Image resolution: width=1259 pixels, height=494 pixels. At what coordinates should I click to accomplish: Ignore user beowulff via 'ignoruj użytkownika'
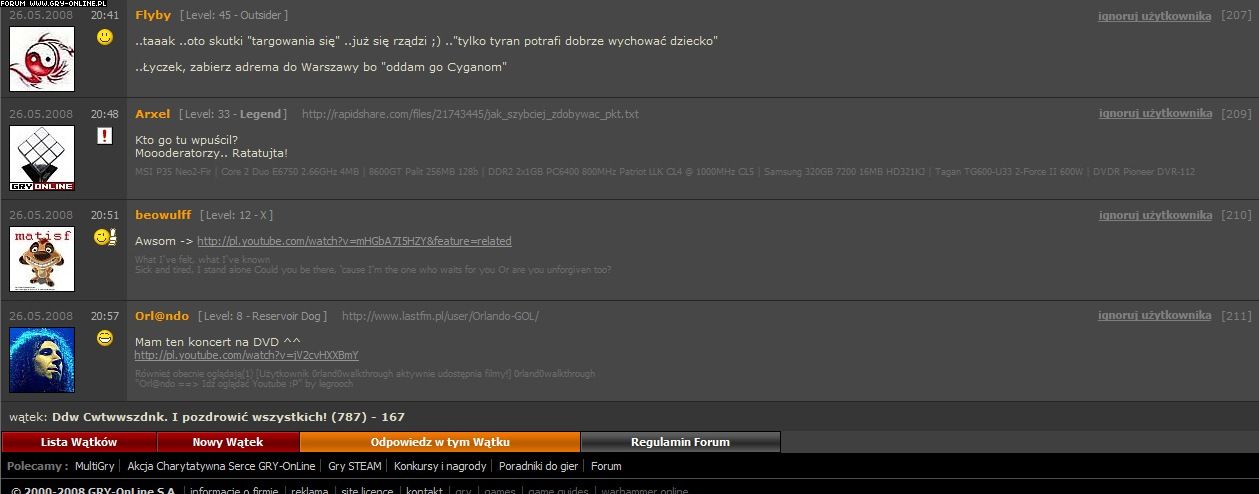tap(1154, 215)
